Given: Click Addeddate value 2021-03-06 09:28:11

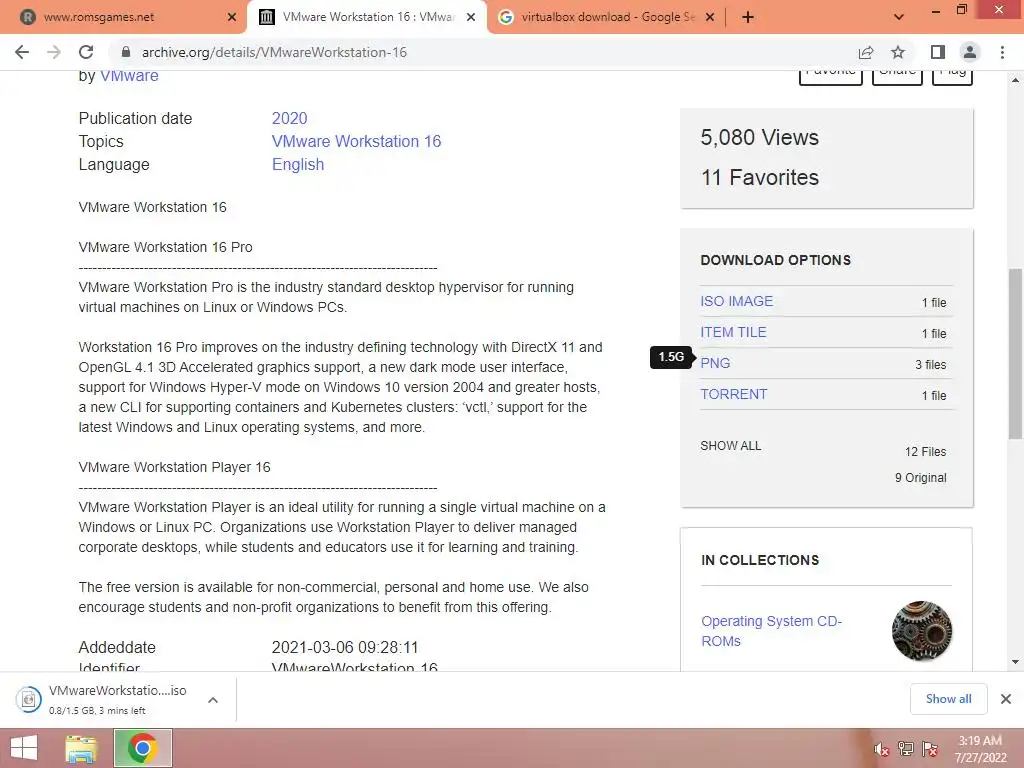Looking at the screenshot, I should (345, 647).
